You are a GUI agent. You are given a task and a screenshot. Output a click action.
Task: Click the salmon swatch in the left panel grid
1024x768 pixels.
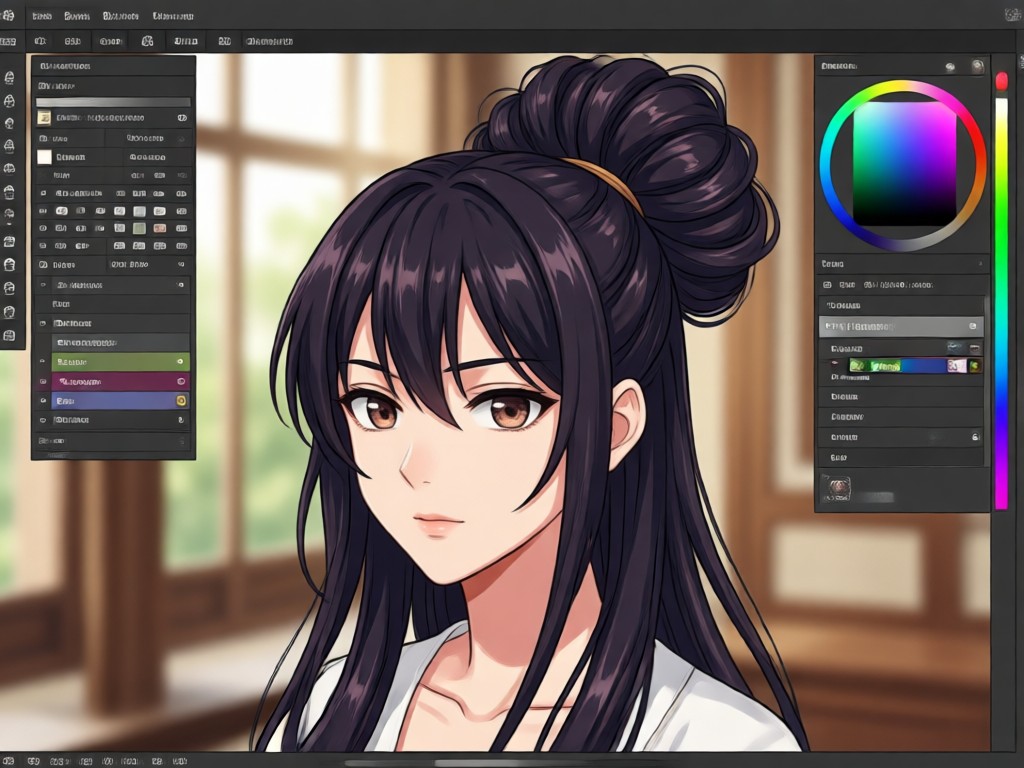tap(159, 229)
